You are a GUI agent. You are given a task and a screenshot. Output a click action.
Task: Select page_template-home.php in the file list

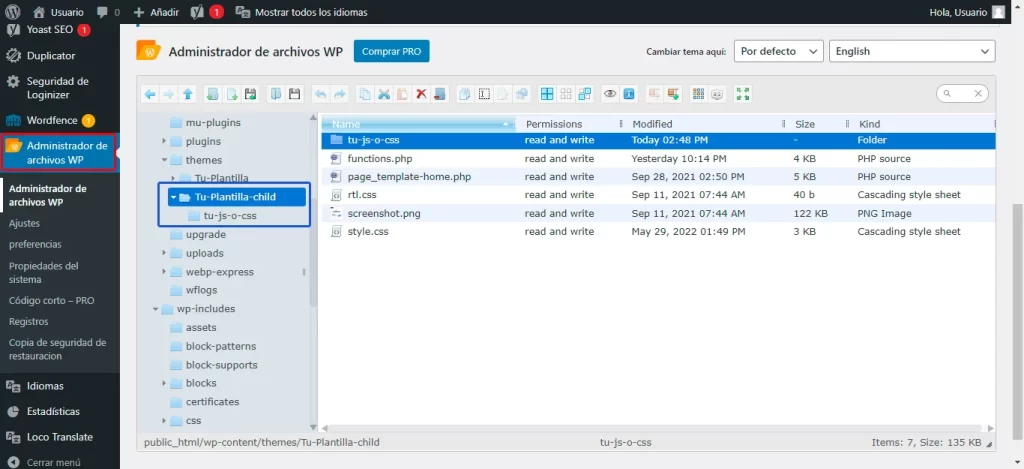click(x=659, y=176)
